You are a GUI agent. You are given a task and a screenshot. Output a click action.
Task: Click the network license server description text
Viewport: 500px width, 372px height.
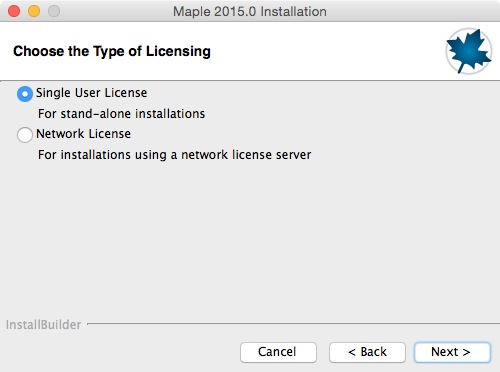click(x=174, y=155)
